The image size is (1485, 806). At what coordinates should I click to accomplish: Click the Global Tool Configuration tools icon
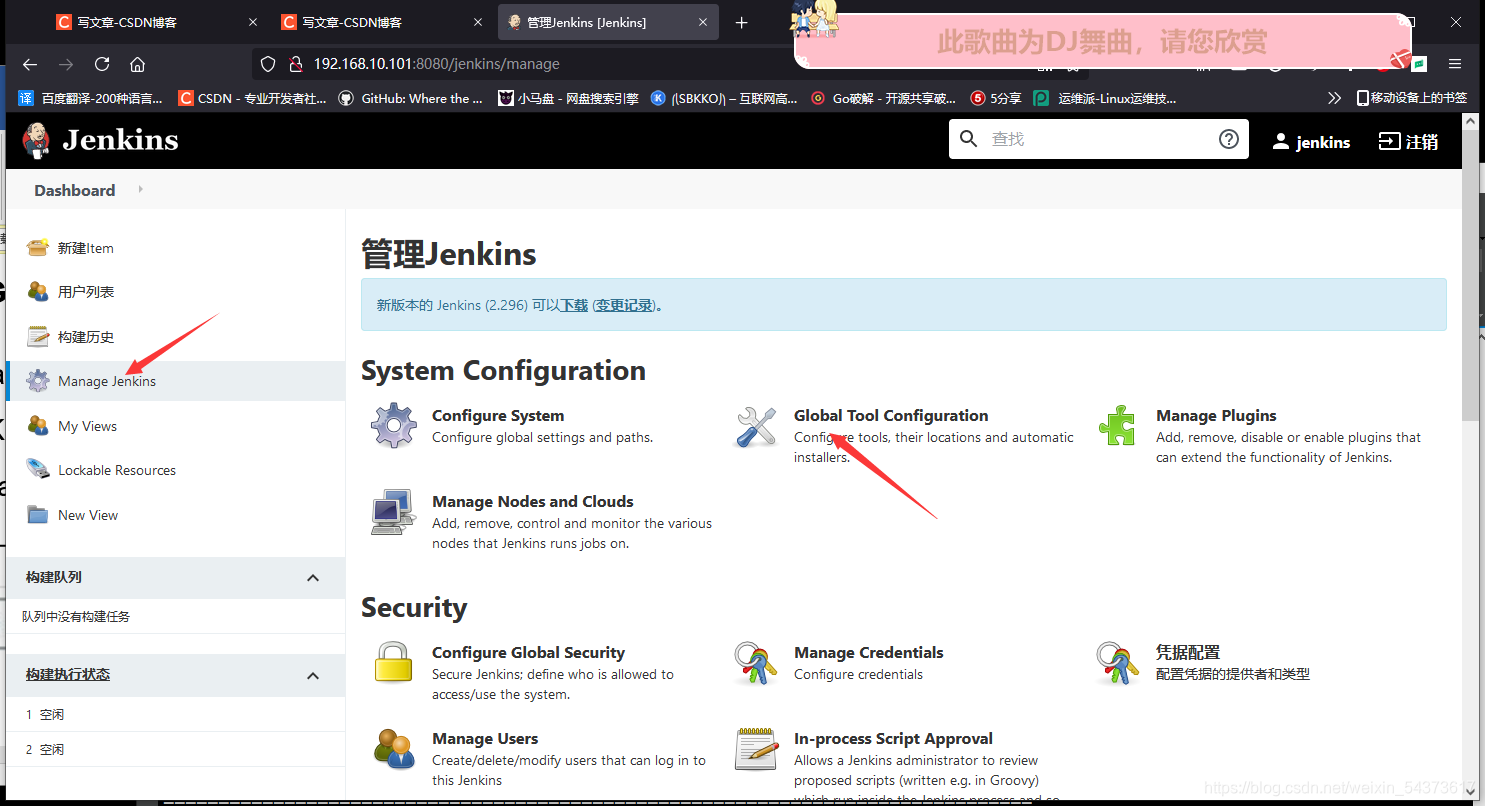pyautogui.click(x=756, y=426)
